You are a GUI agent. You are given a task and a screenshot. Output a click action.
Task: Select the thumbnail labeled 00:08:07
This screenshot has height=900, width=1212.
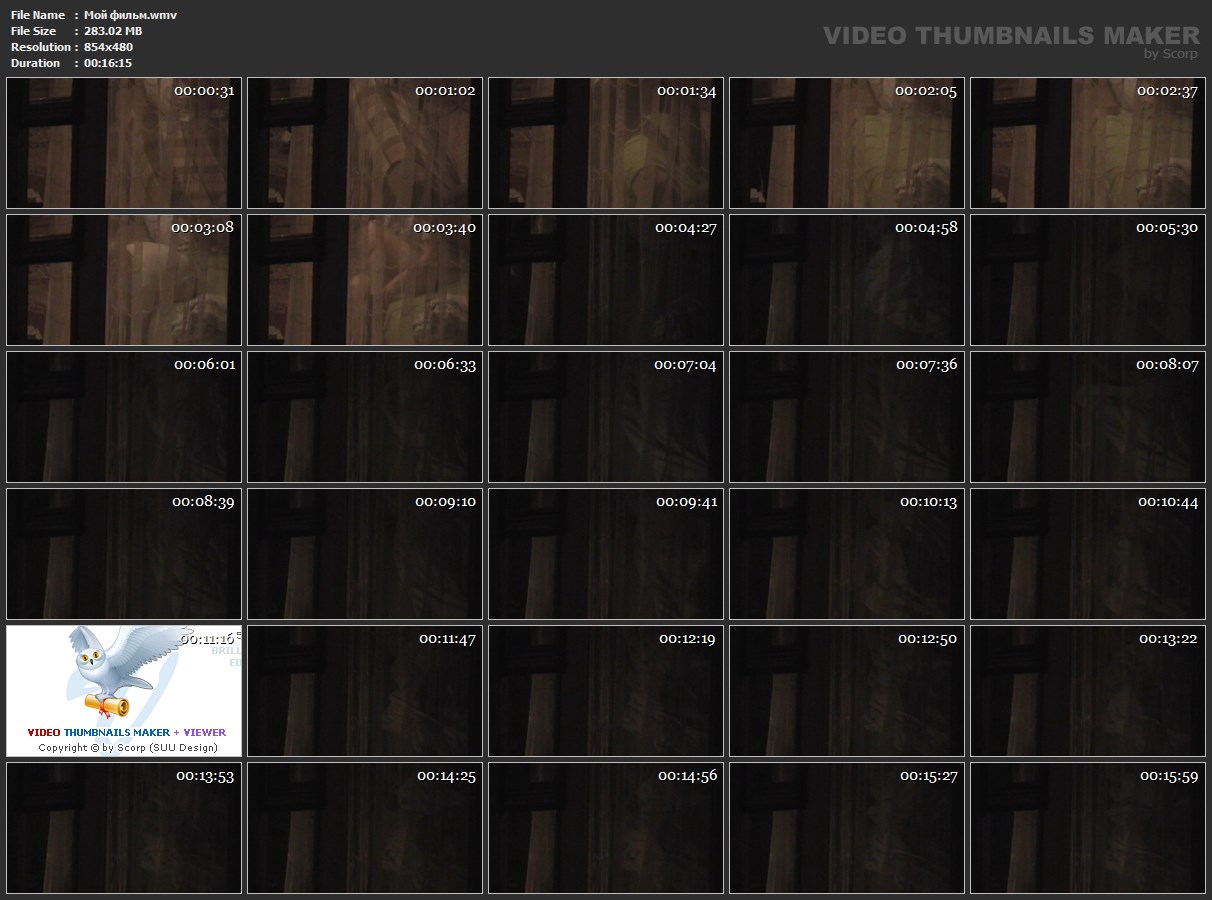(1088, 417)
